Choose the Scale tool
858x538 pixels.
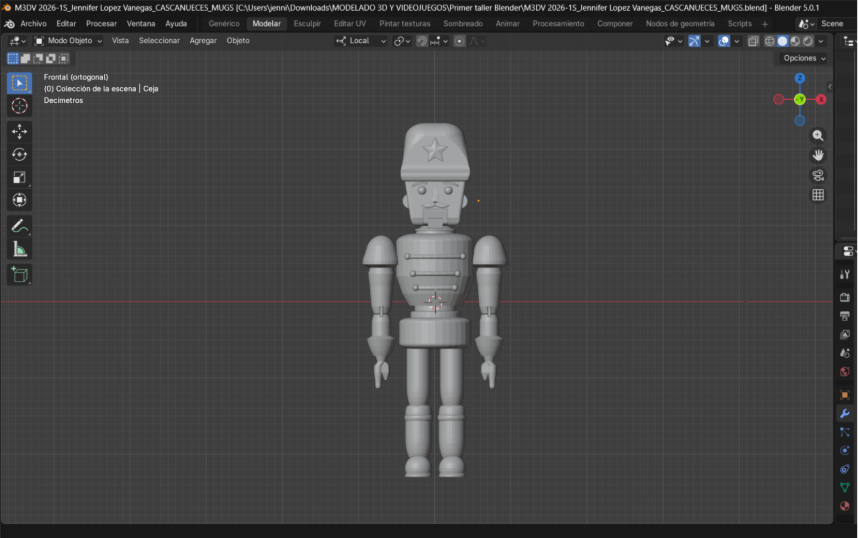click(19, 177)
